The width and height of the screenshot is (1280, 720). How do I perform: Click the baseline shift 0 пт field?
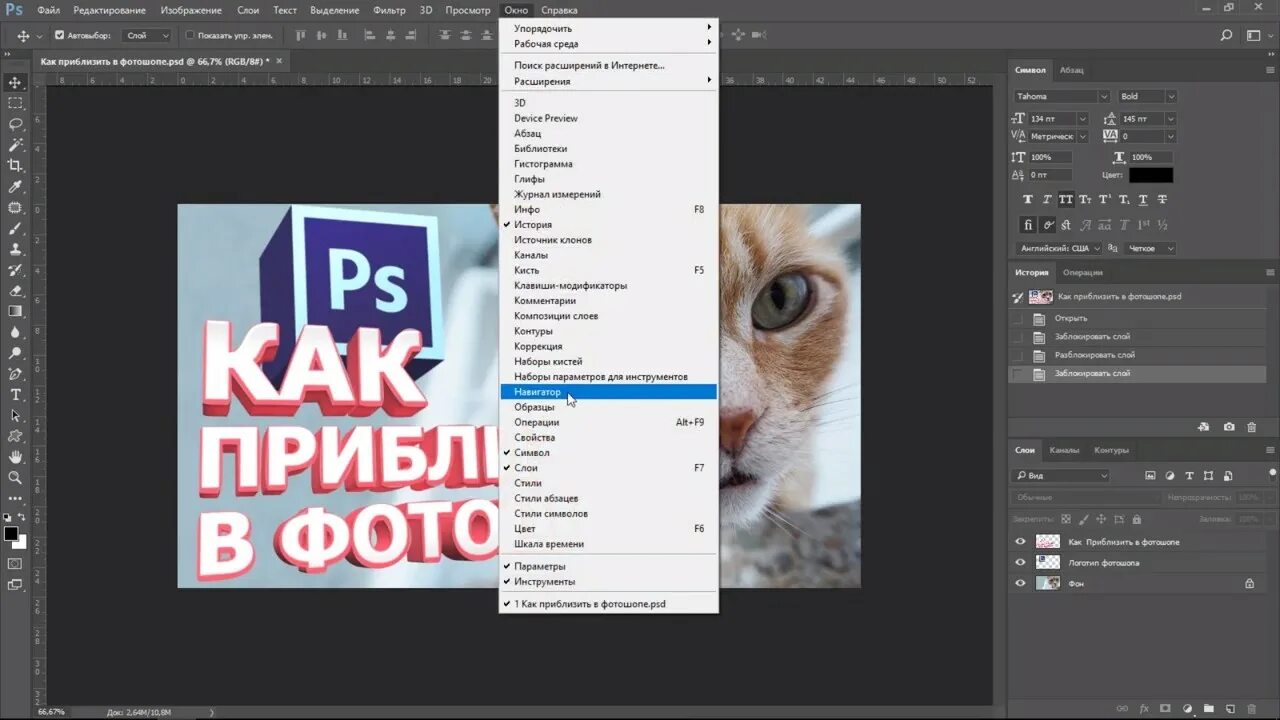pos(1050,175)
